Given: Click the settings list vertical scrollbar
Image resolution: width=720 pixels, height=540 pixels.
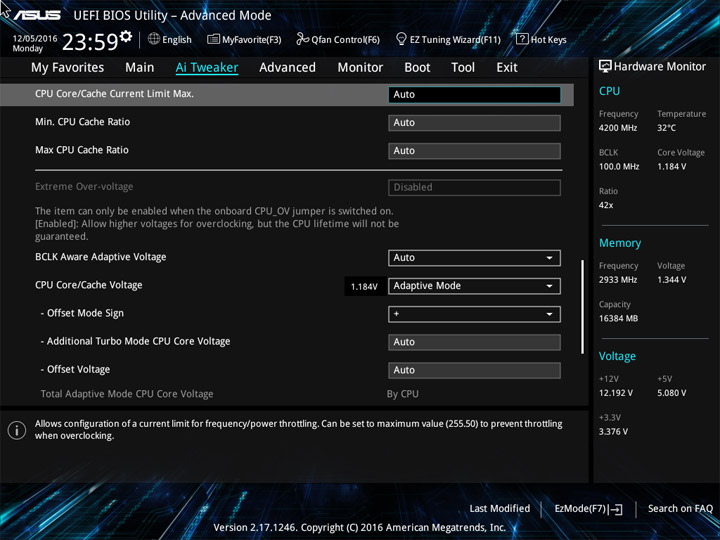Looking at the screenshot, I should (x=583, y=307).
